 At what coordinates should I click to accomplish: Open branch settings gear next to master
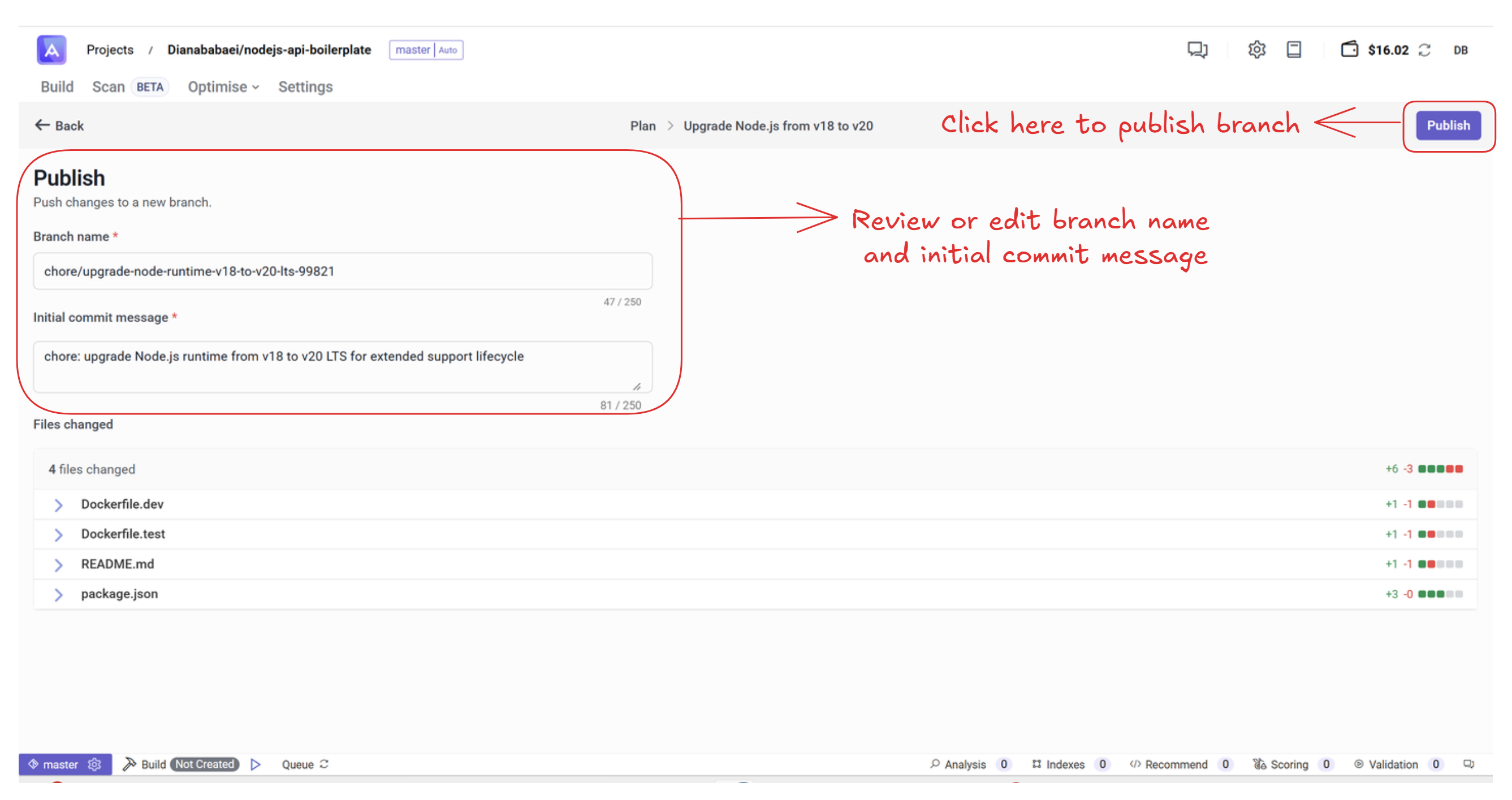[x=94, y=764]
